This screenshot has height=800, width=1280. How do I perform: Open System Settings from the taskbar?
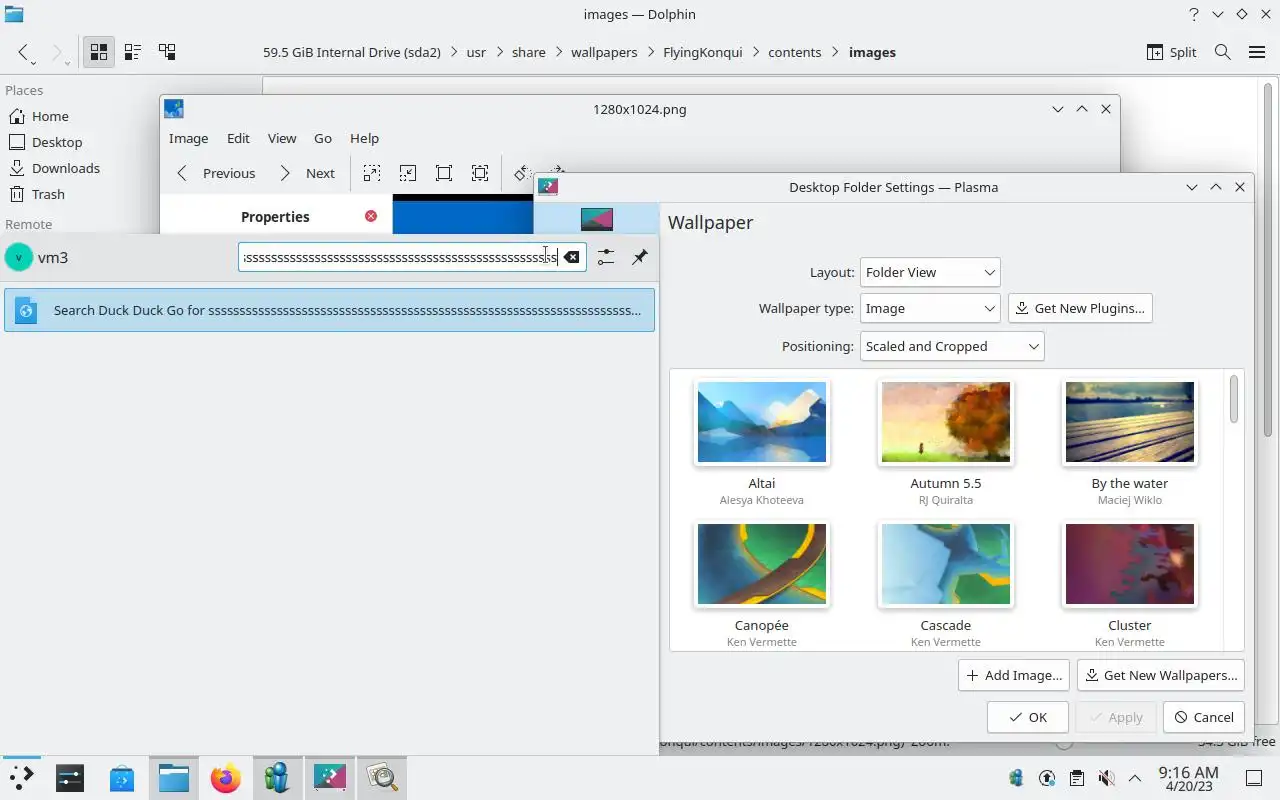[70, 777]
